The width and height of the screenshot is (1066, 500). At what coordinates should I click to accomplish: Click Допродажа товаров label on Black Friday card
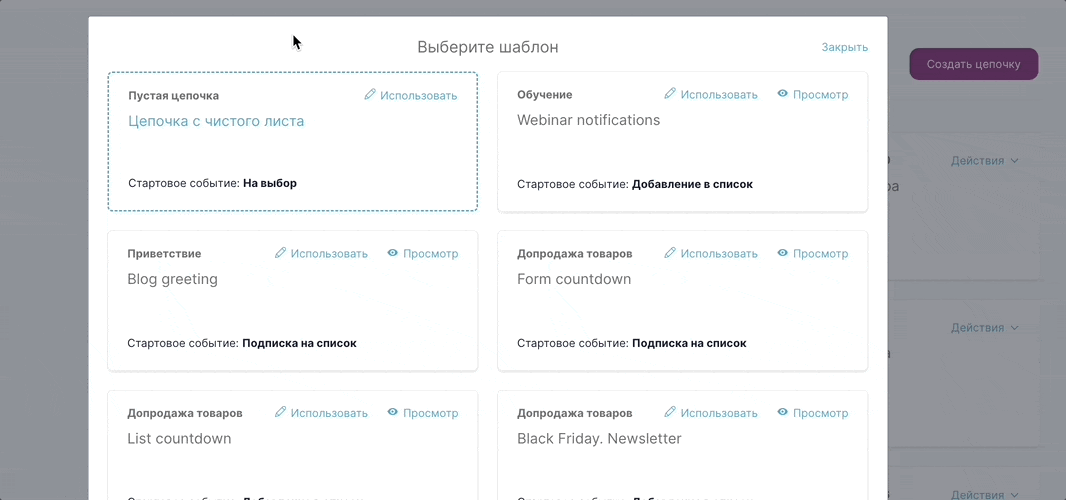click(574, 413)
